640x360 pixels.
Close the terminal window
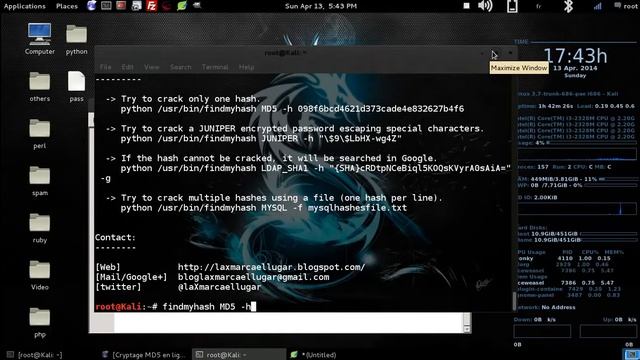click(510, 53)
